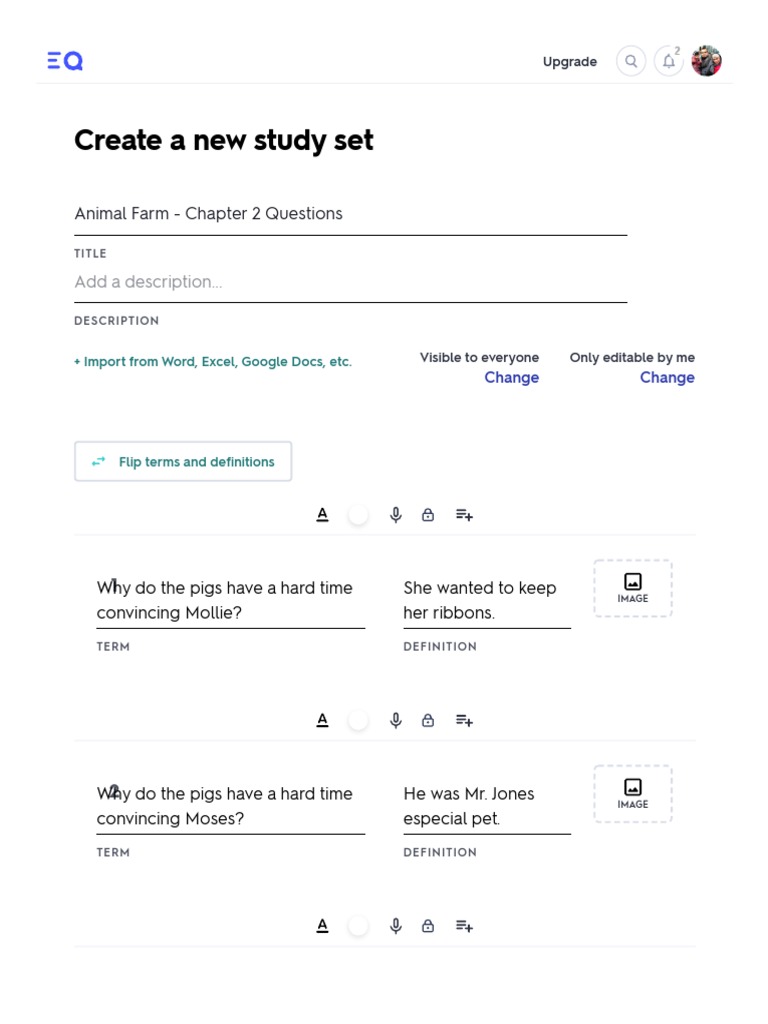
Task: Click the color circle above the Mollie card
Action: click(x=358, y=515)
